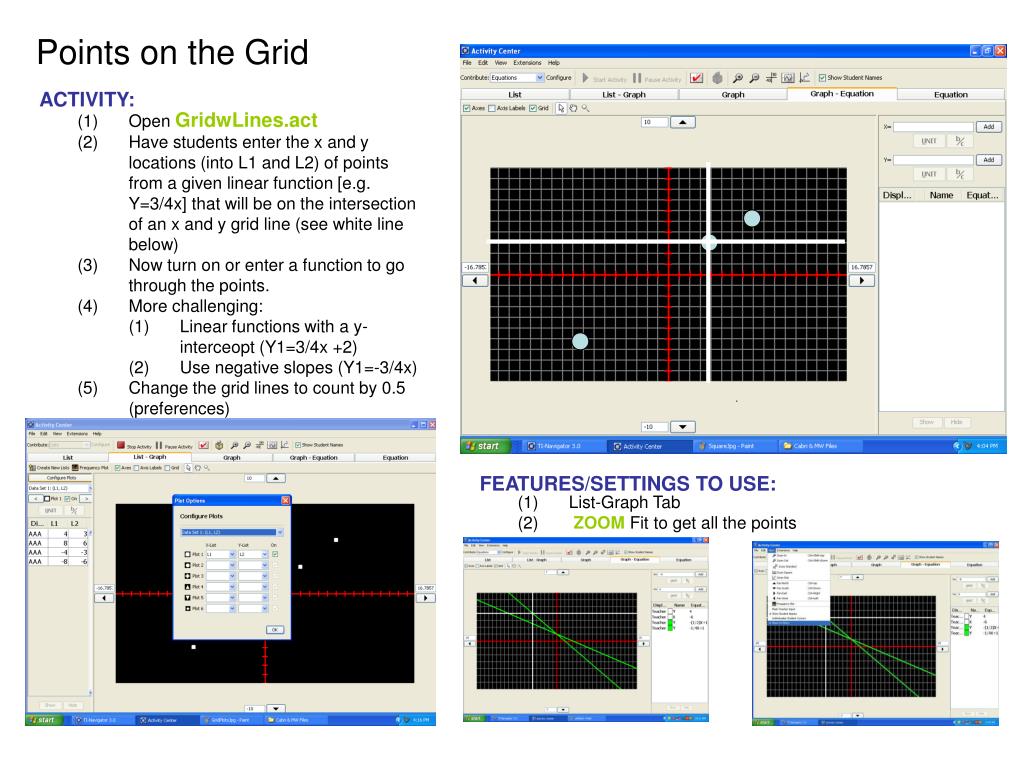Uncheck the Axes checkbox in Graph-Equation window
Viewport: 1024px width, 768px height.
pos(467,108)
